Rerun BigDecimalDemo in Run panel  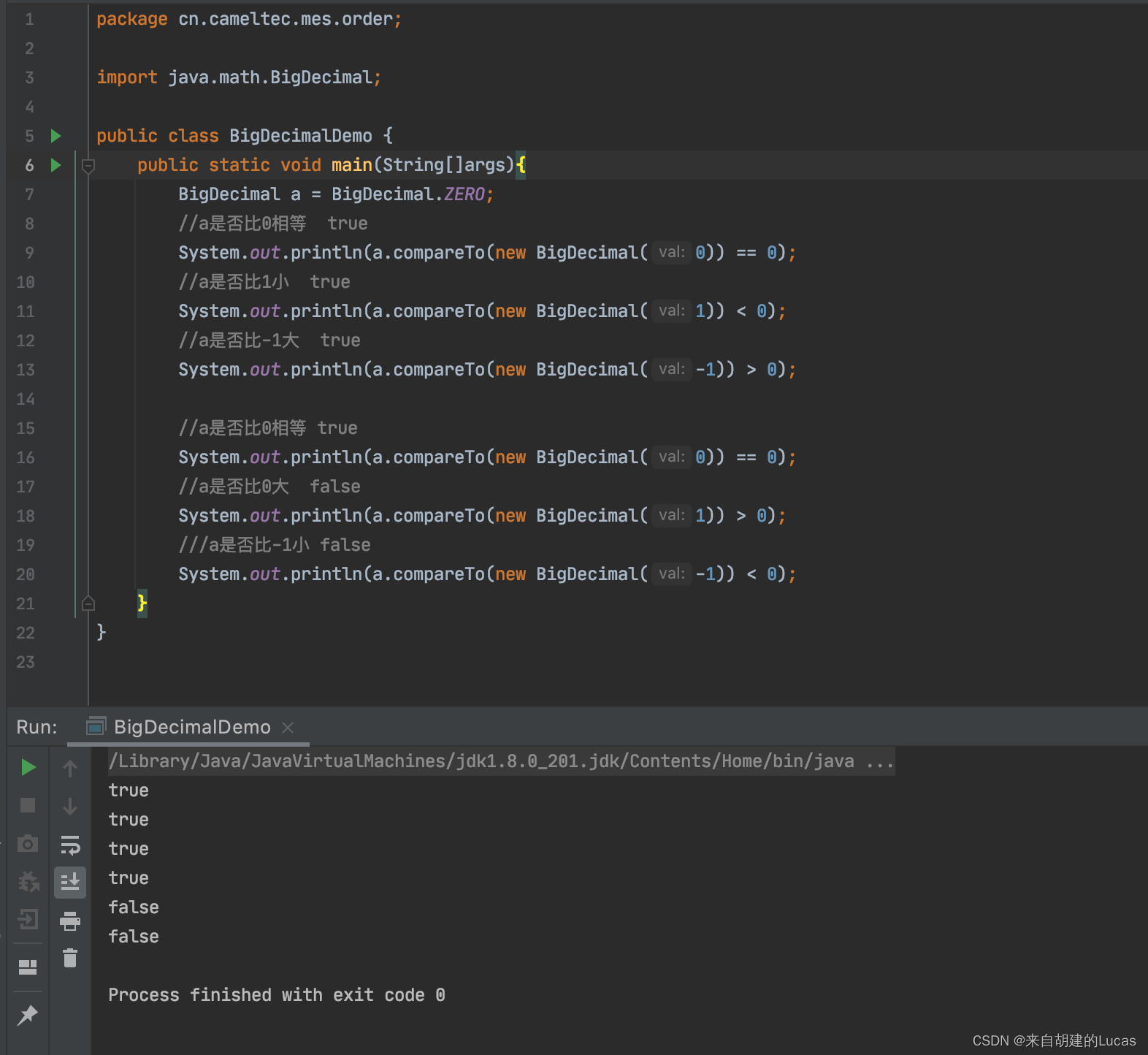(x=28, y=767)
